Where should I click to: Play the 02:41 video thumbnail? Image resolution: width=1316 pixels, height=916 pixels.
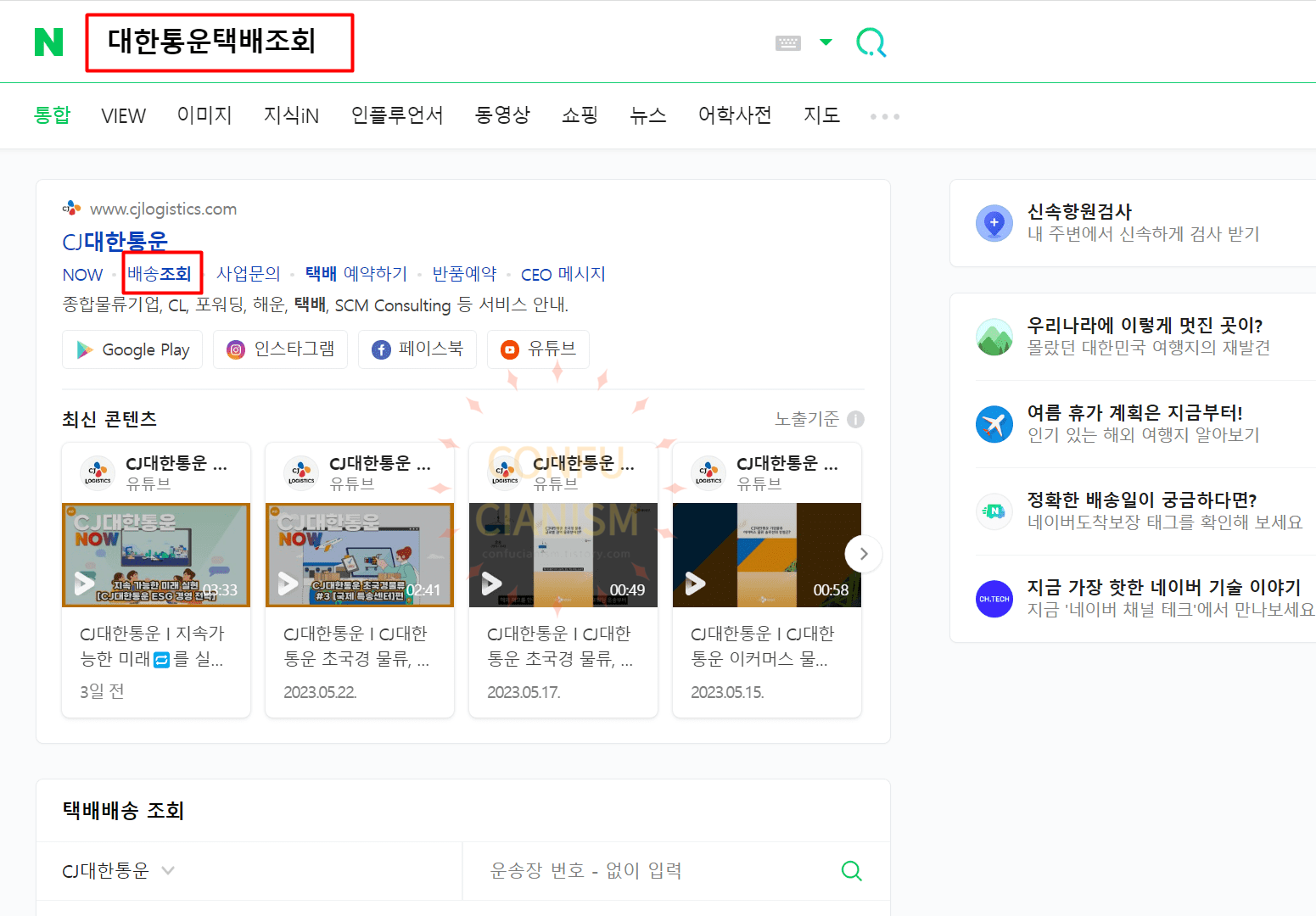[x=360, y=555]
